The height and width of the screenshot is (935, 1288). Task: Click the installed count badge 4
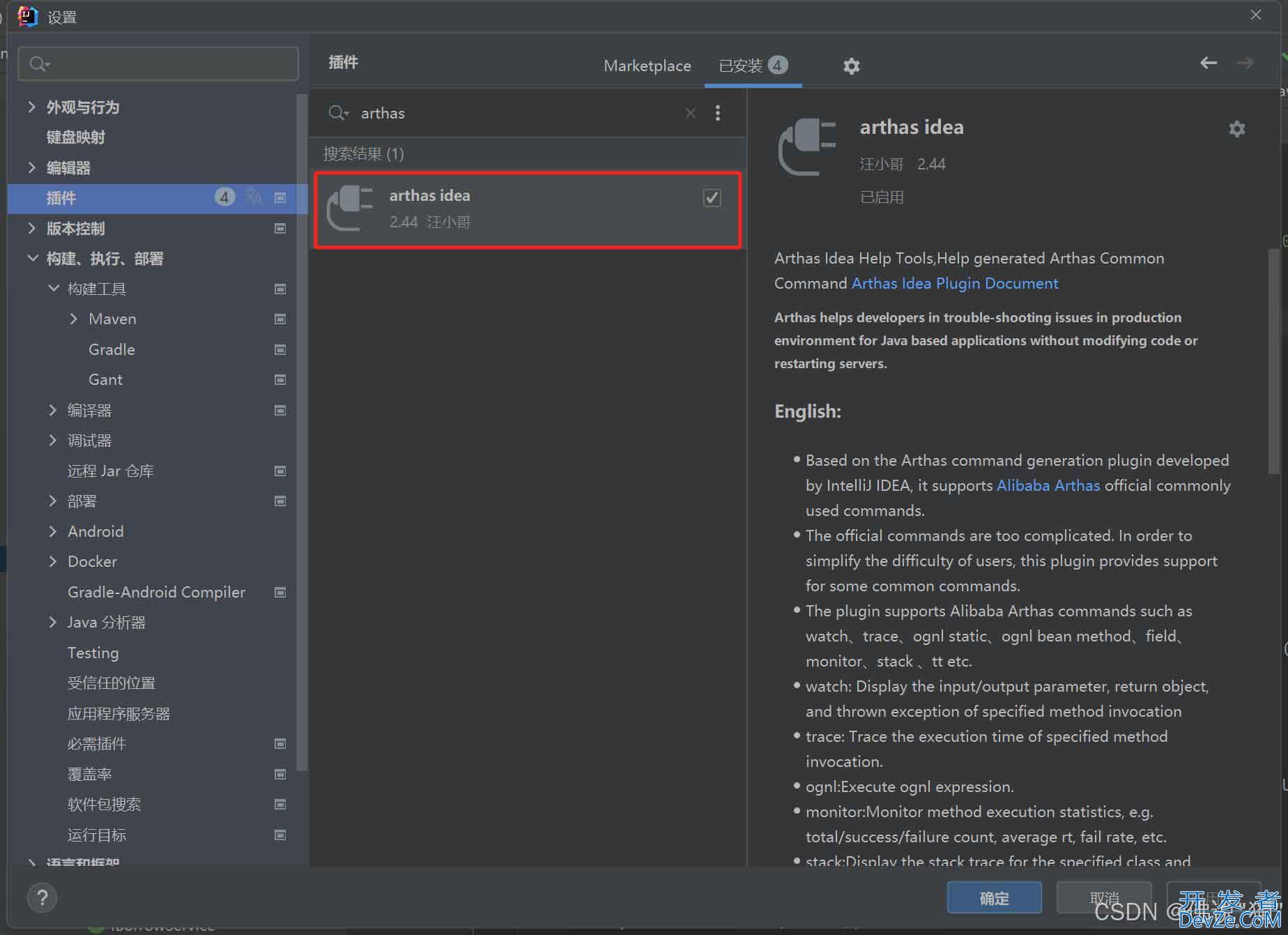pos(778,65)
